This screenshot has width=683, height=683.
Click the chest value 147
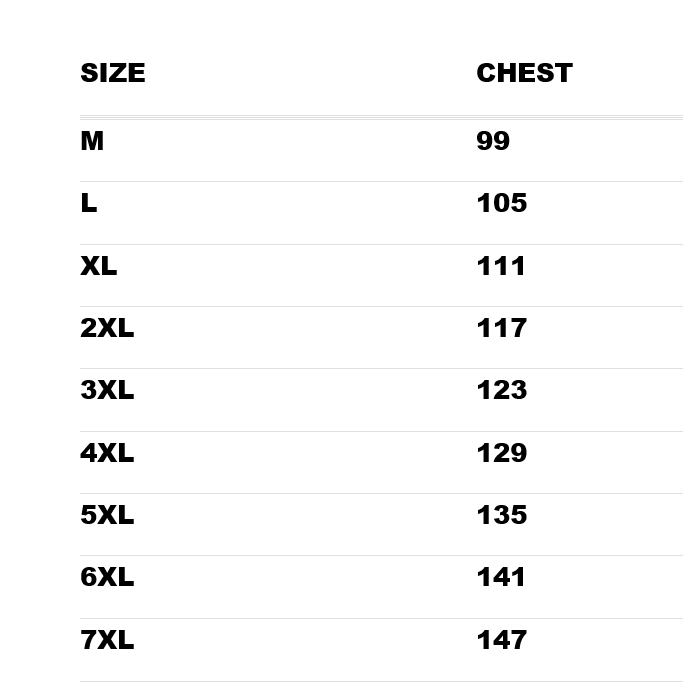click(501, 640)
